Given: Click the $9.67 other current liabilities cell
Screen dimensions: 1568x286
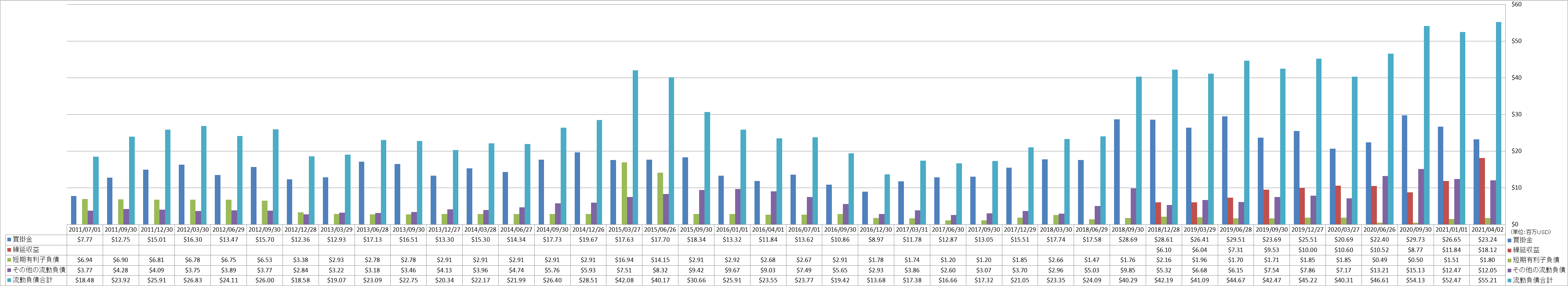Looking at the screenshot, I should click(732, 270).
